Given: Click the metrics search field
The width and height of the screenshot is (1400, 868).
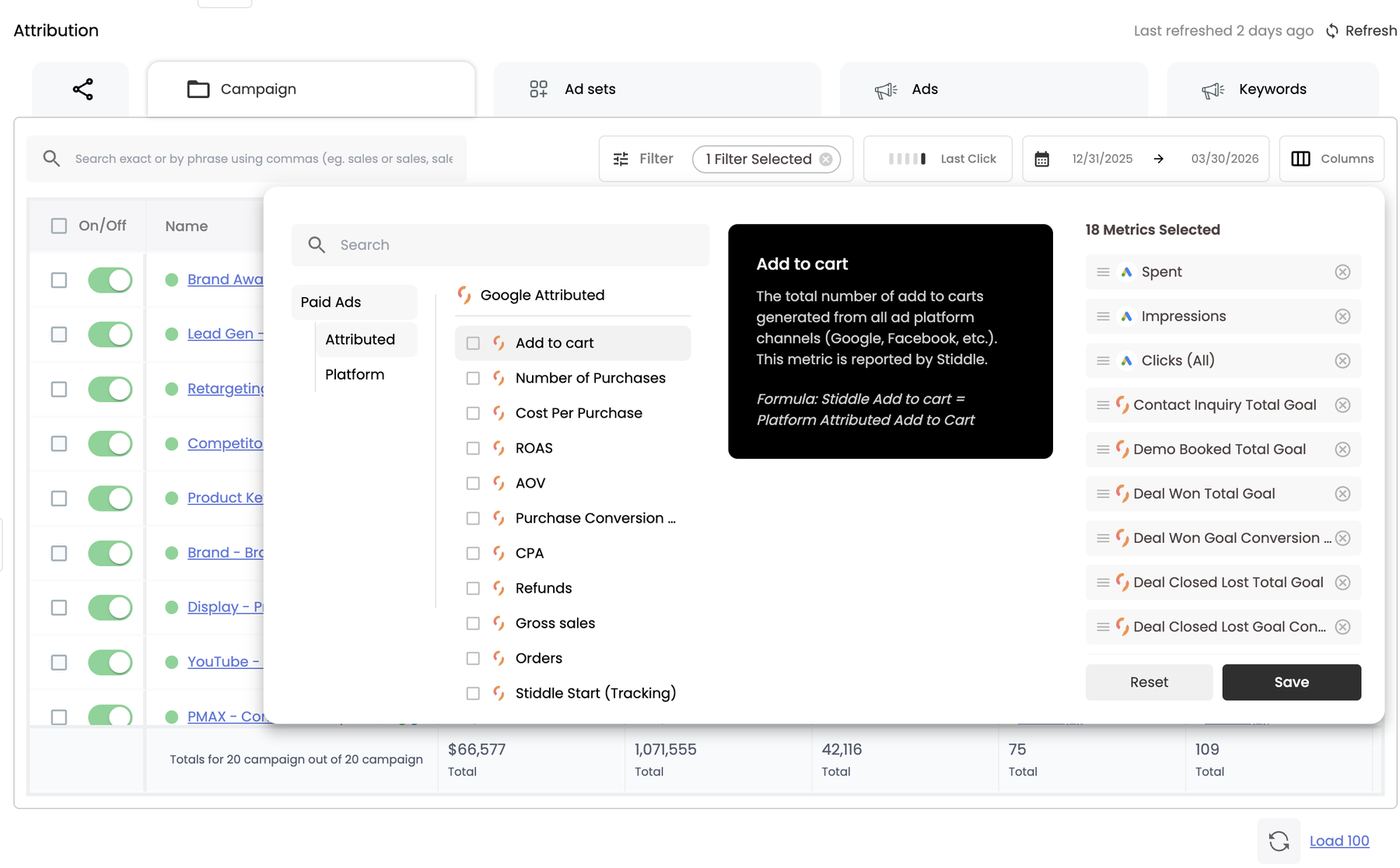Looking at the screenshot, I should (x=500, y=245).
